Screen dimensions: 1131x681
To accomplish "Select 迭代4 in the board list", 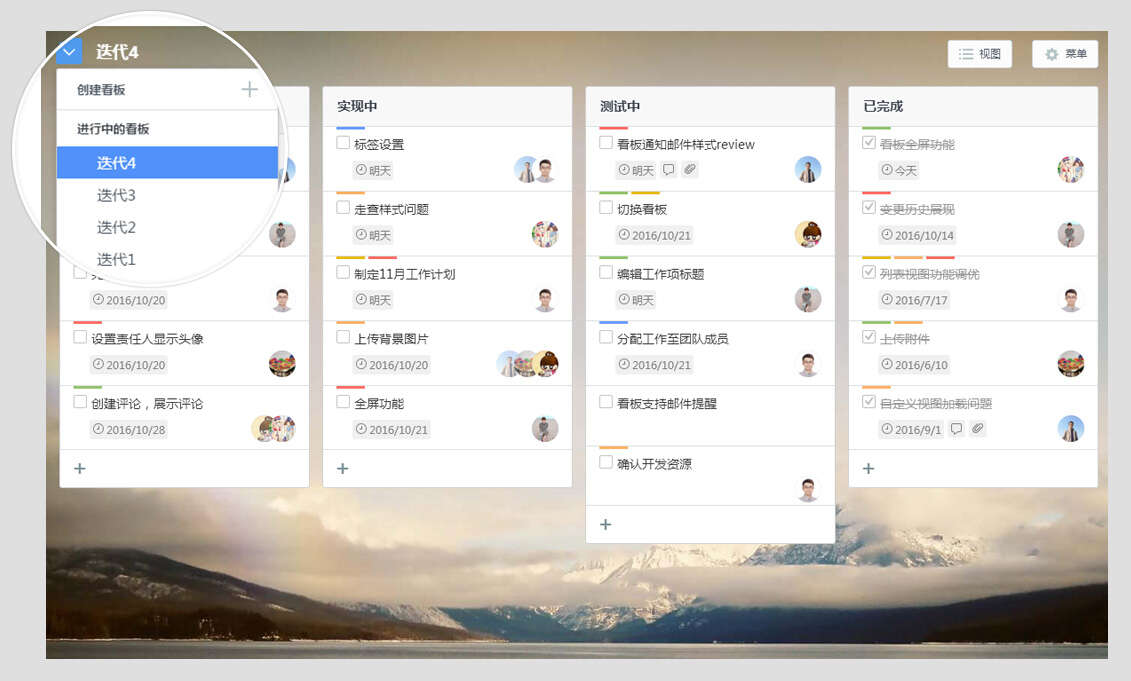I will pyautogui.click(x=167, y=162).
